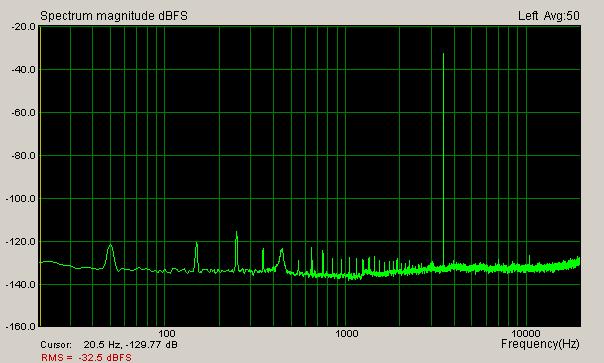This screenshot has width=604, height=363.
Task: Click the -20.0 dB axis label
Action: pyautogui.click(x=24, y=27)
